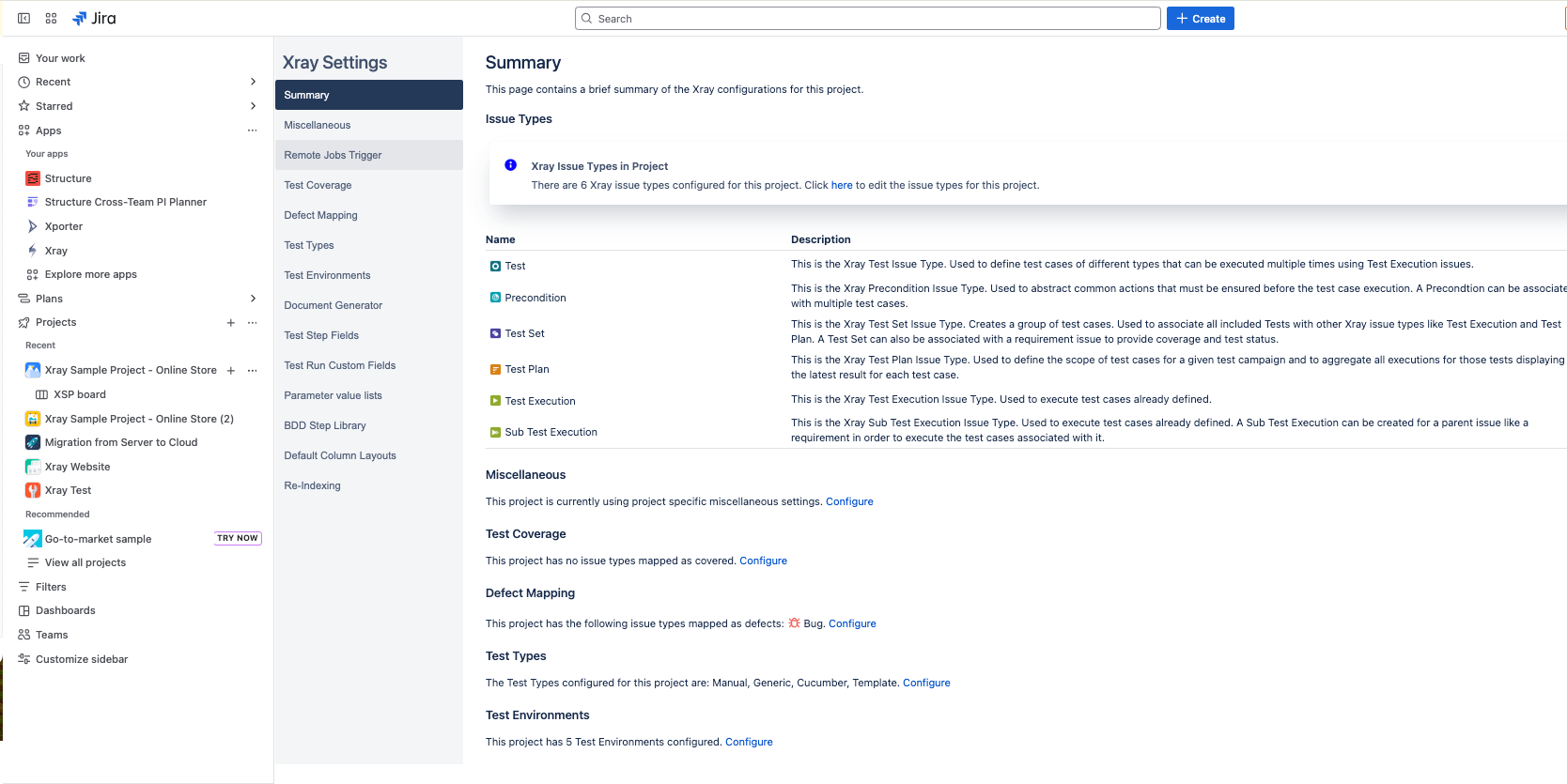Click Configure link under Defect Mapping
Image resolution: width=1567 pixels, height=784 pixels.
[x=852, y=623]
